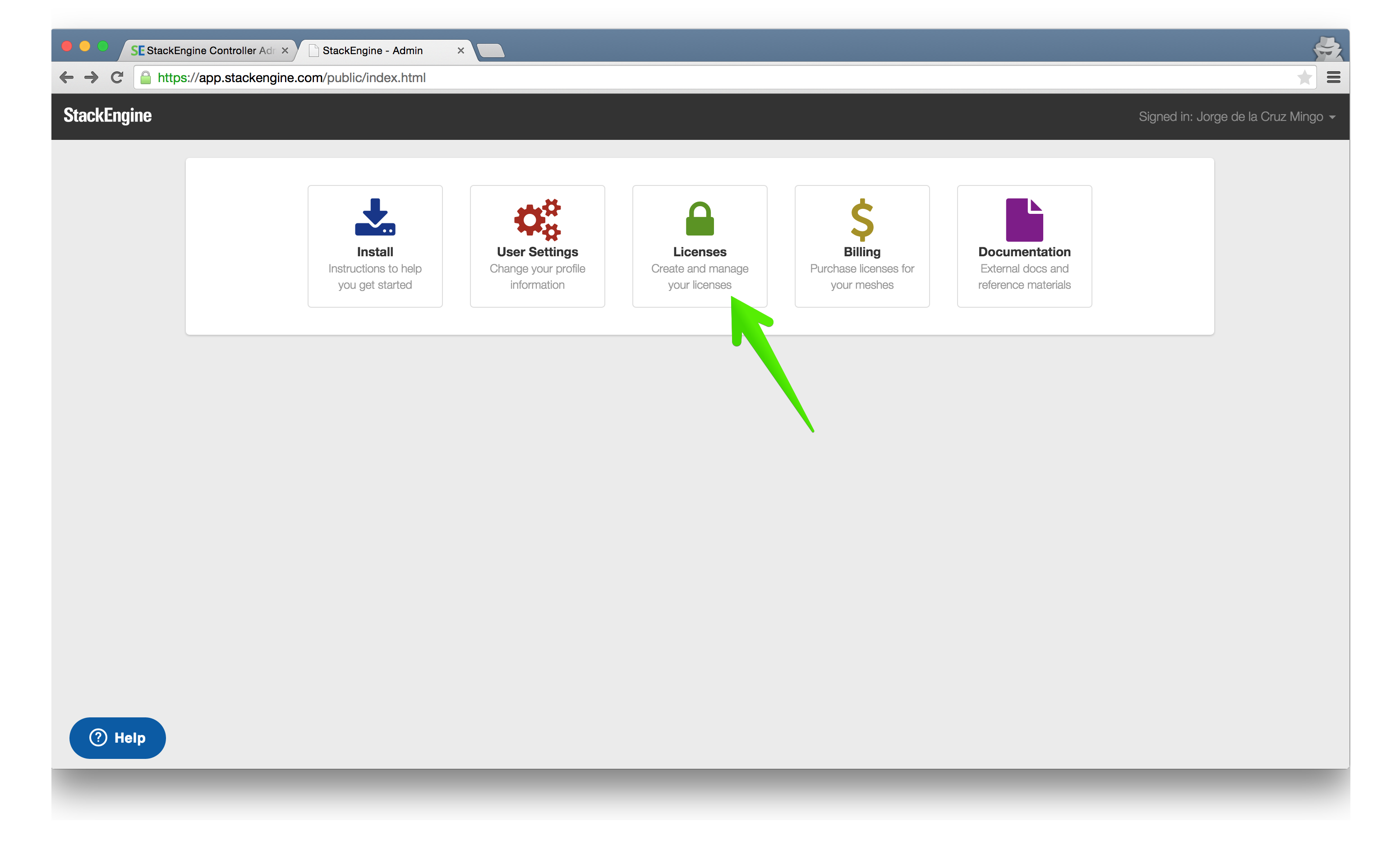The width and height of the screenshot is (1400, 841).
Task: Switch to the StackEngine Controller Admin tab
Action: pos(208,51)
